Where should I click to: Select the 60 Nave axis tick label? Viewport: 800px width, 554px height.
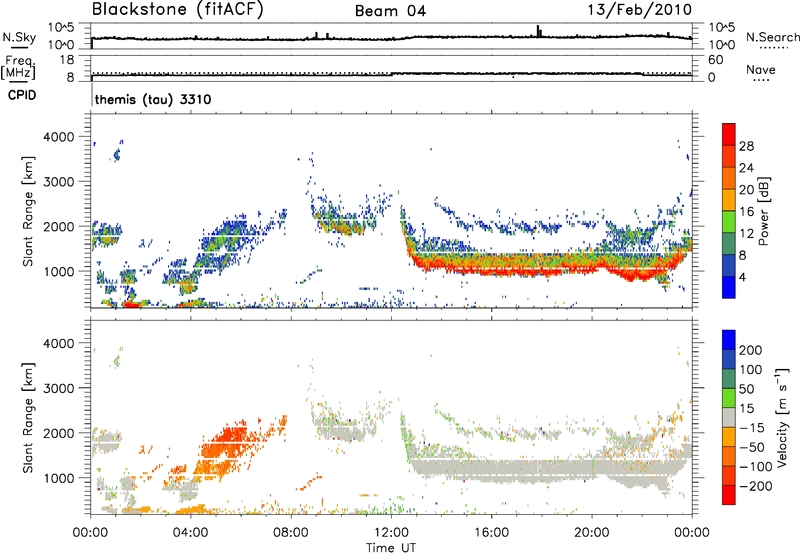pos(715,60)
